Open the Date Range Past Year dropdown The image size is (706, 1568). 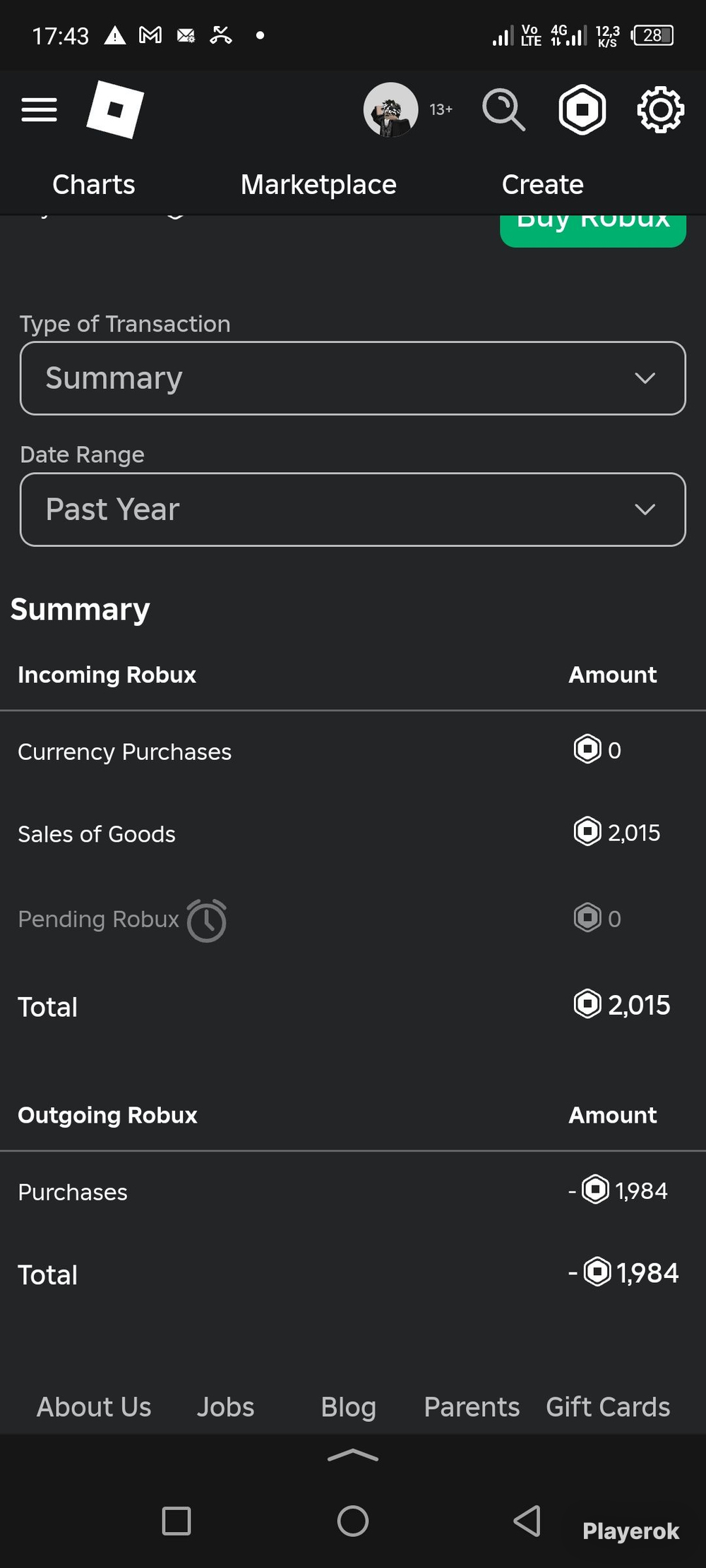coord(353,509)
